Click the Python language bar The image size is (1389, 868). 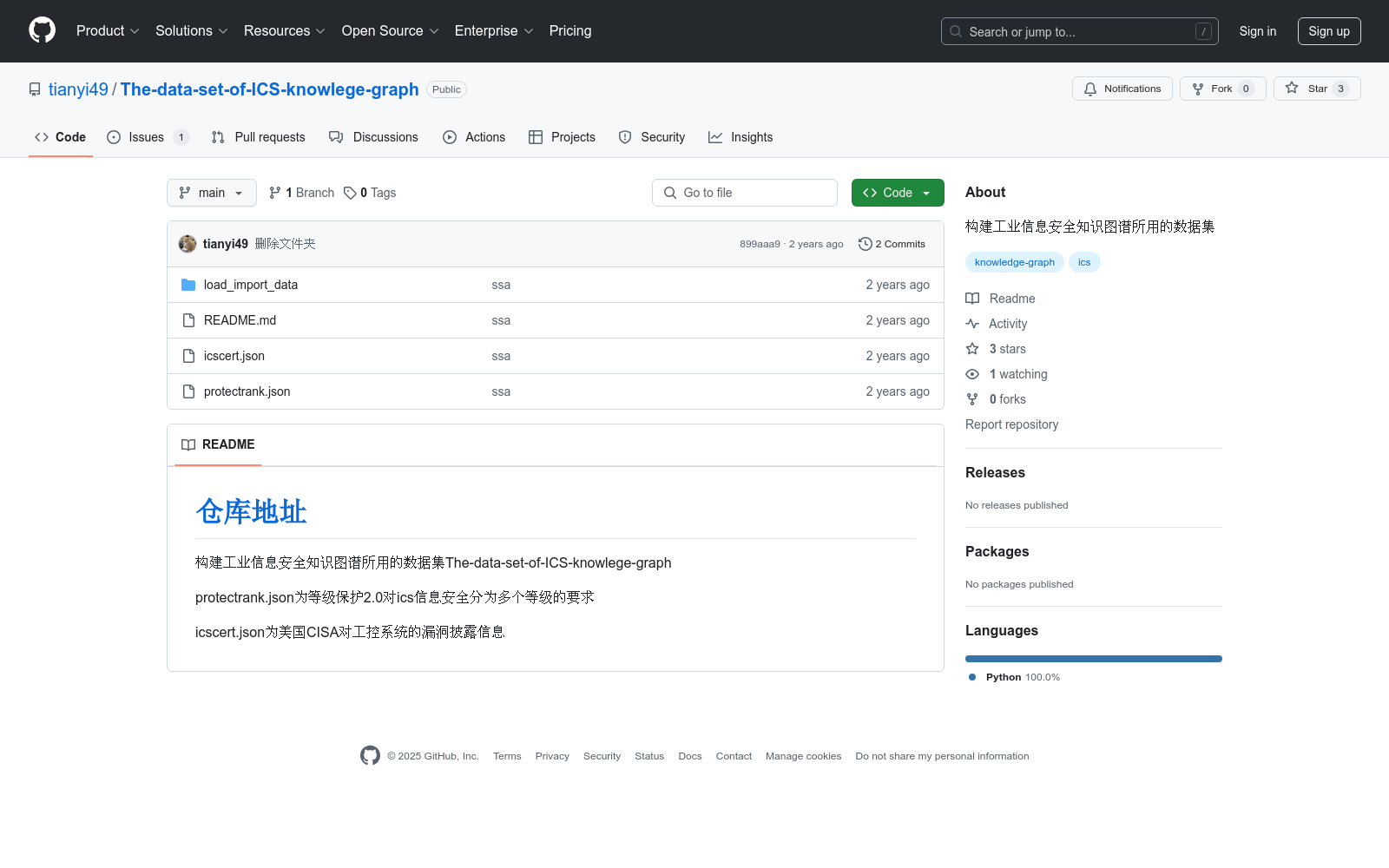click(1094, 659)
